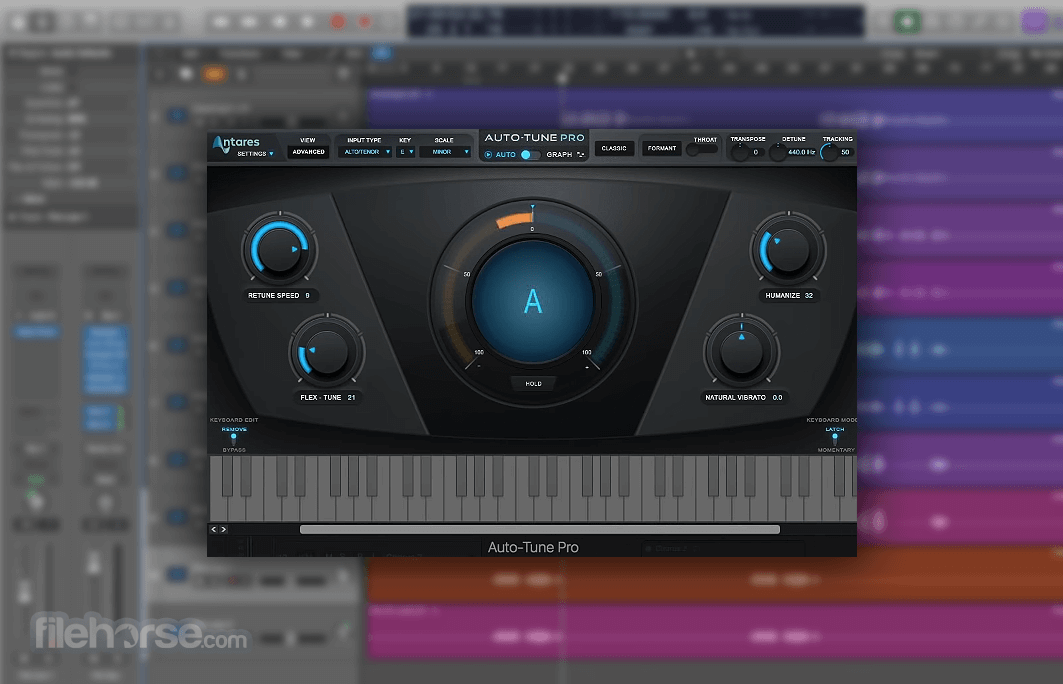
Task: Open the Settings menu
Action: pos(255,154)
